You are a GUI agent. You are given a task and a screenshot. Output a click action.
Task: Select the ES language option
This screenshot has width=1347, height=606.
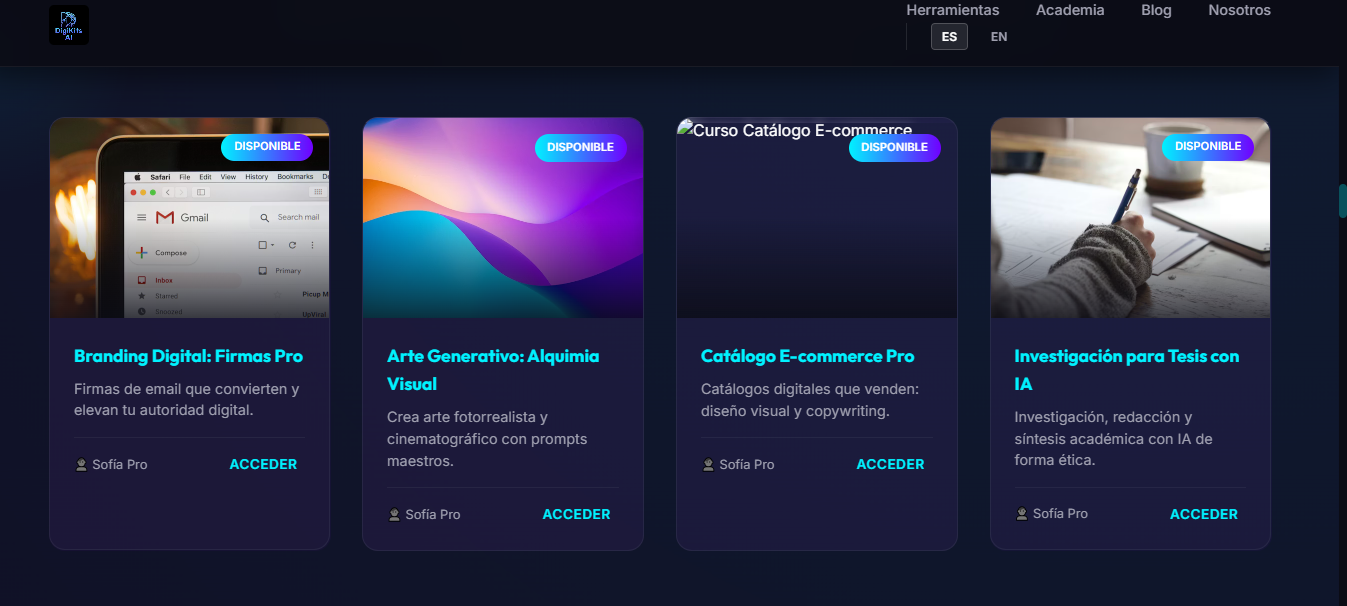[948, 36]
